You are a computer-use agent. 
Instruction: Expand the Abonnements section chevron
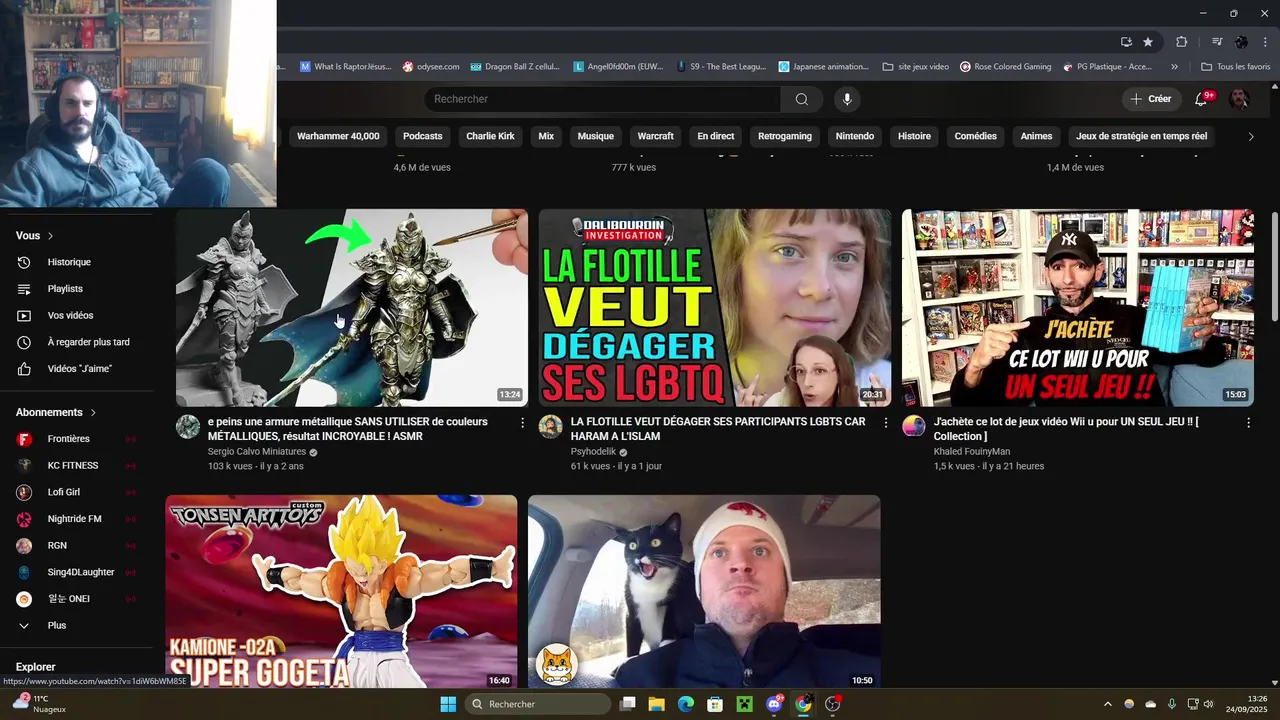point(93,412)
